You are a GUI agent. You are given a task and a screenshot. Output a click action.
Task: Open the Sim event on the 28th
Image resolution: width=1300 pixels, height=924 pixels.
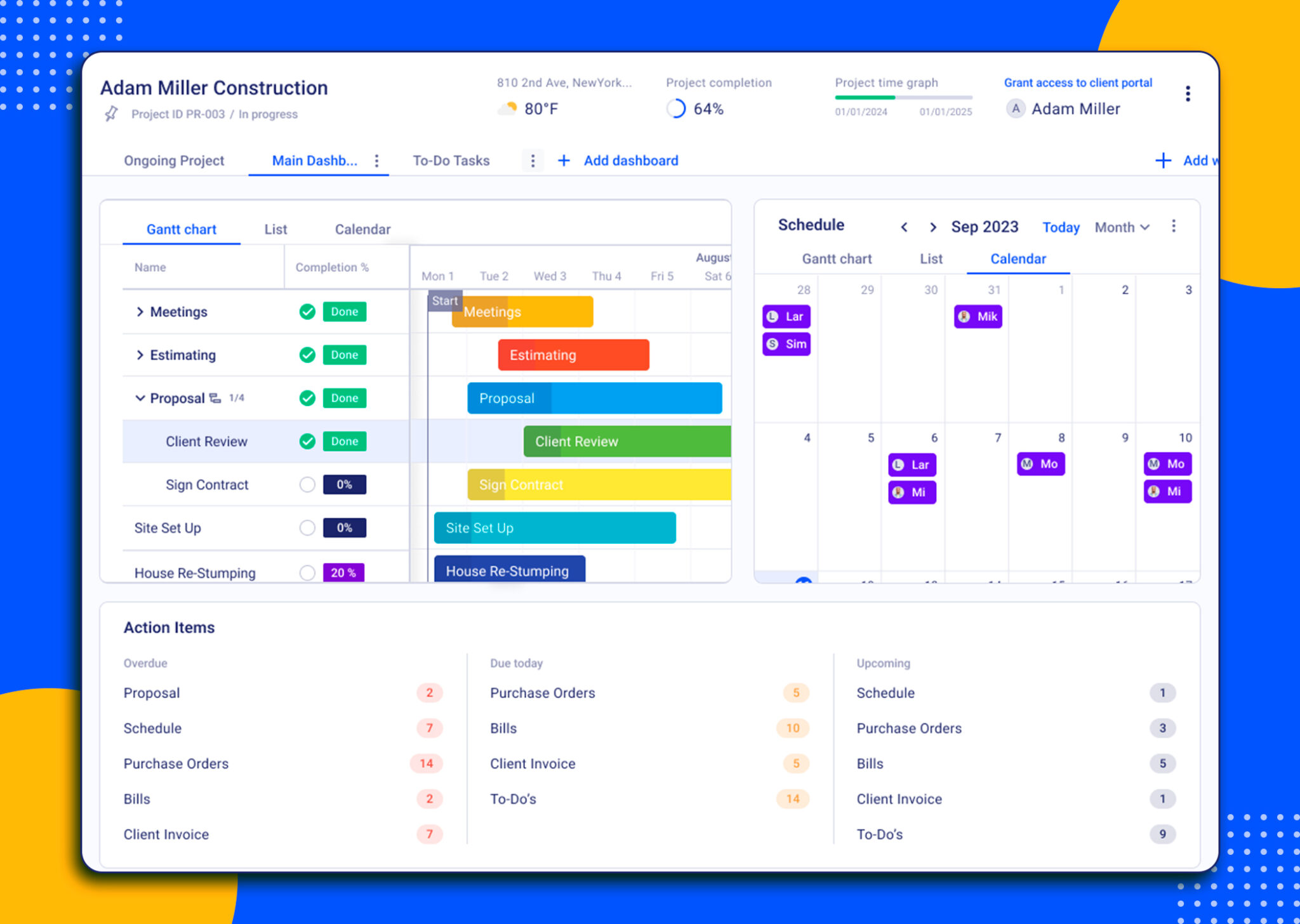point(786,344)
